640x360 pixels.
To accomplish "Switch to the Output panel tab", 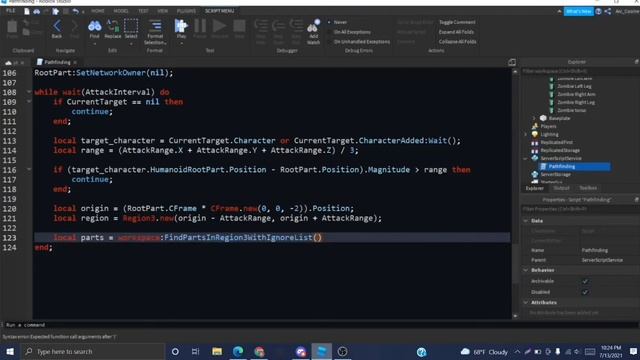I will pos(561,188).
